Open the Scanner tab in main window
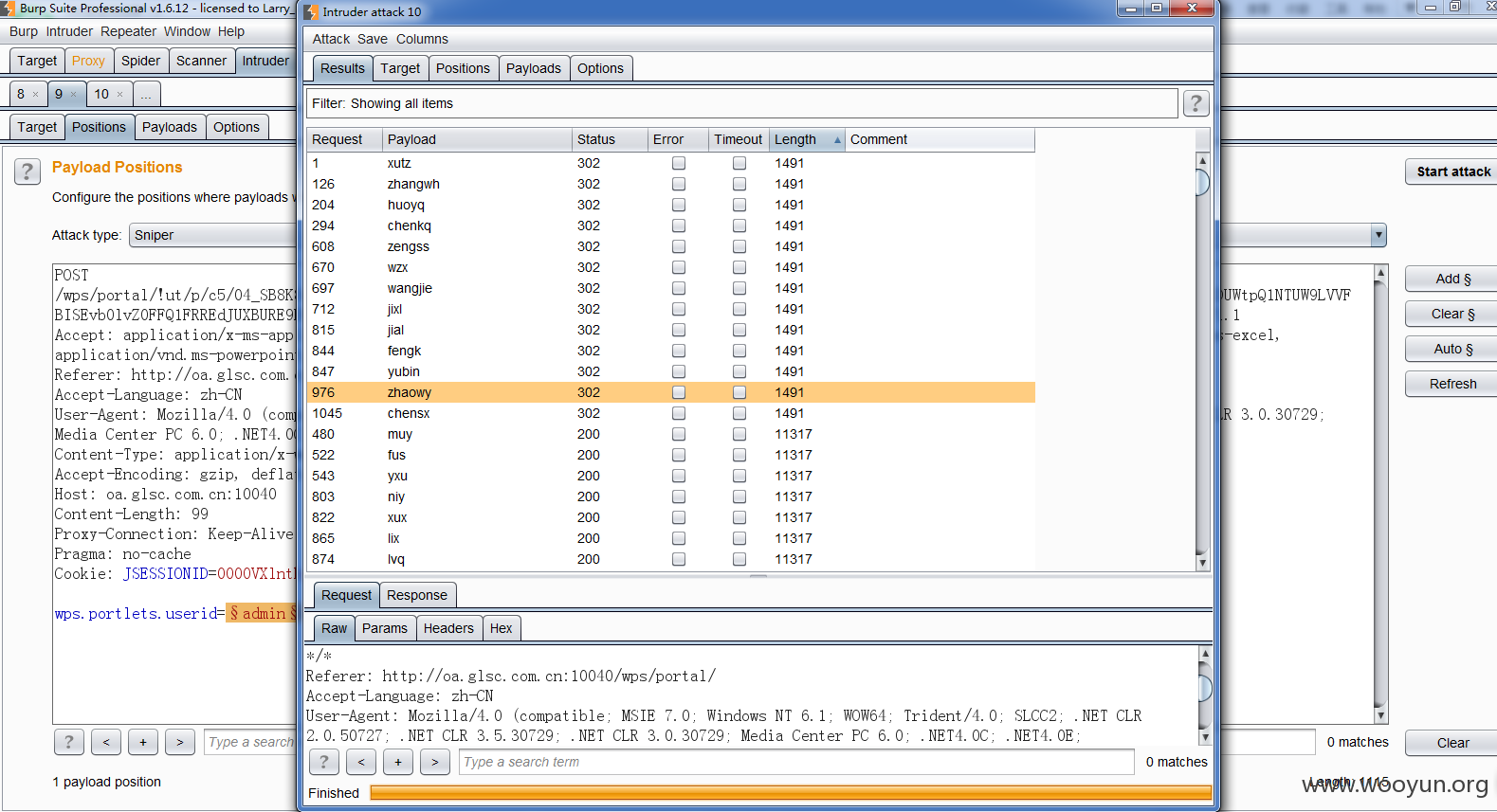 point(202,61)
